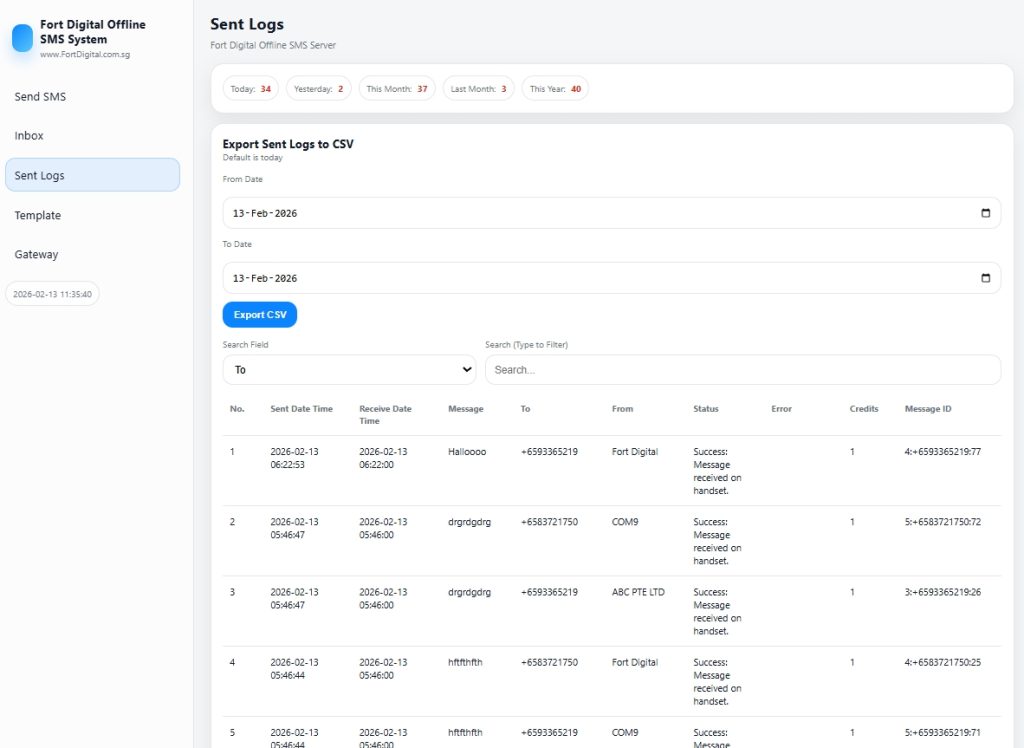The image size is (1024, 748).
Task: Navigate to Gateway in sidebar
Action: click(36, 255)
